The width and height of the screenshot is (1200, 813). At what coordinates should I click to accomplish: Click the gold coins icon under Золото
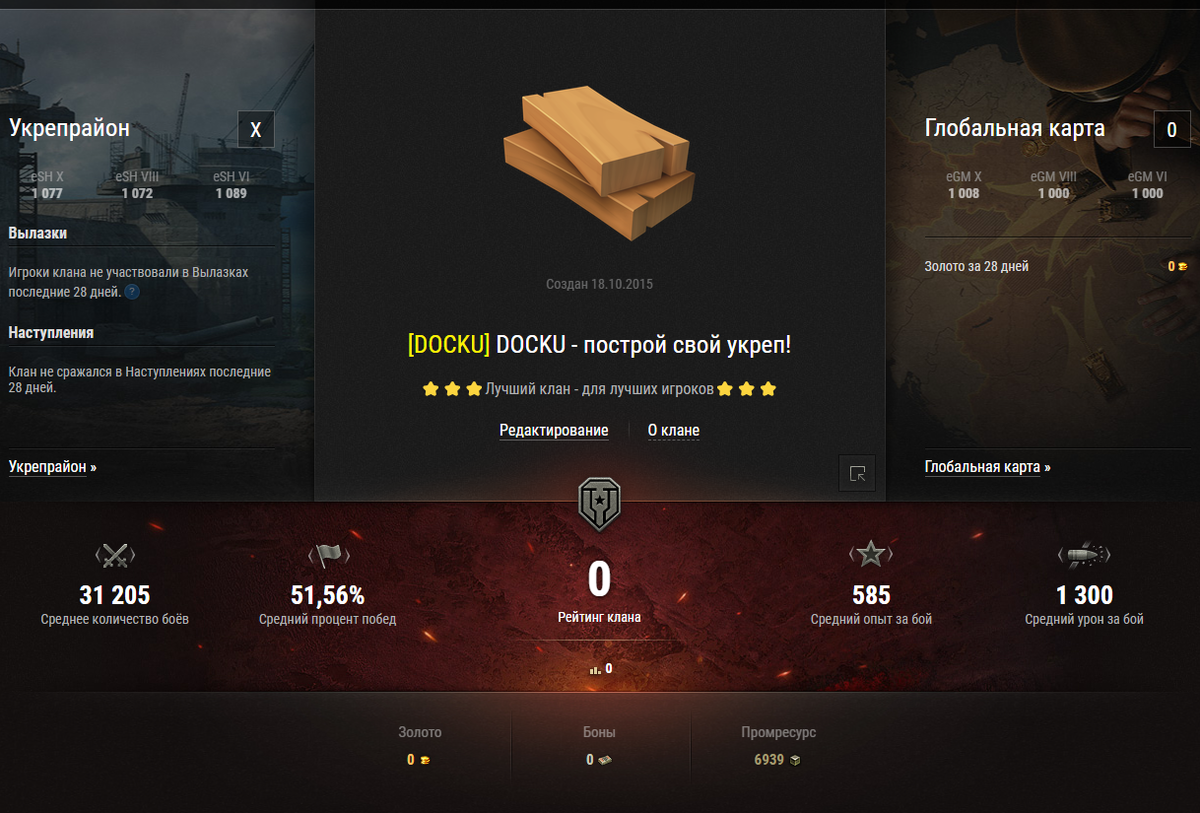424,760
